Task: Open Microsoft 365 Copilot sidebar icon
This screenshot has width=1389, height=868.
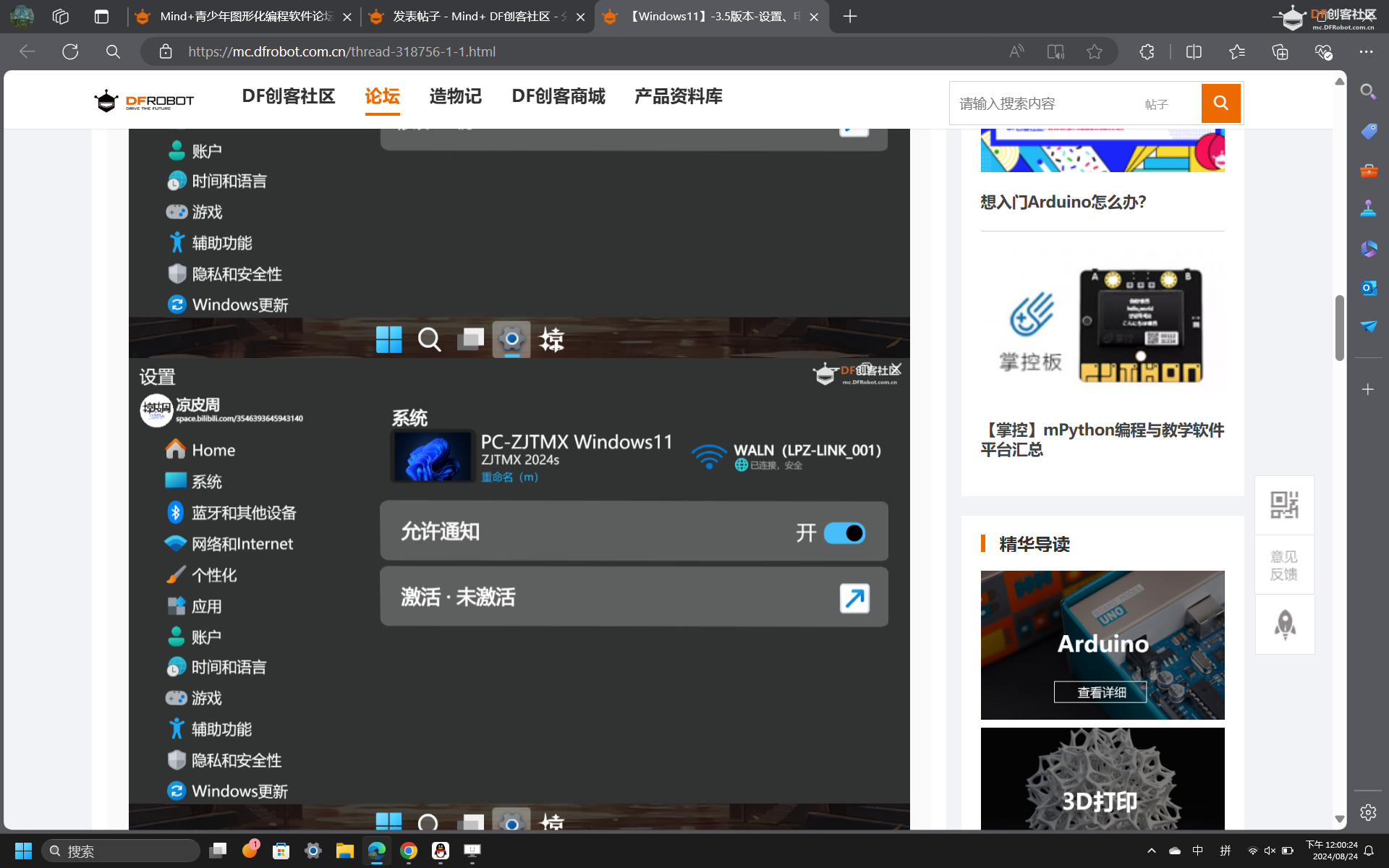Action: 1368,248
